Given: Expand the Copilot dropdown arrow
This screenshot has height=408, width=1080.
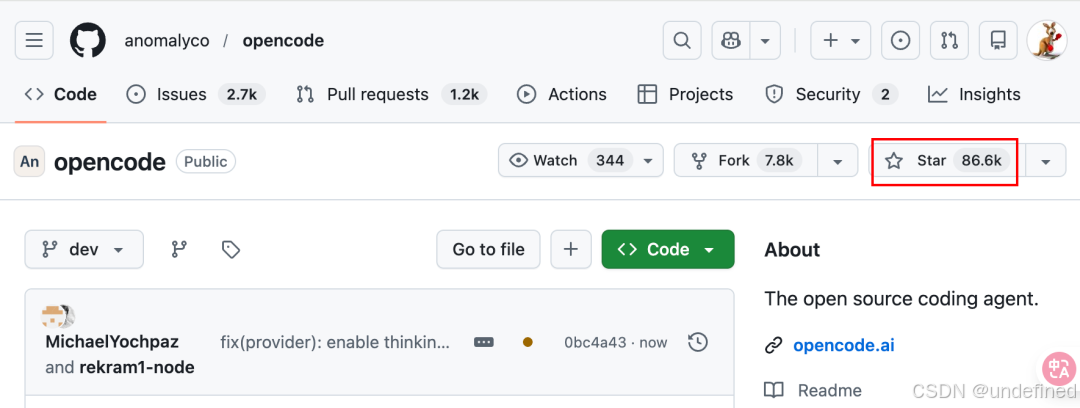Looking at the screenshot, I should click(x=765, y=41).
